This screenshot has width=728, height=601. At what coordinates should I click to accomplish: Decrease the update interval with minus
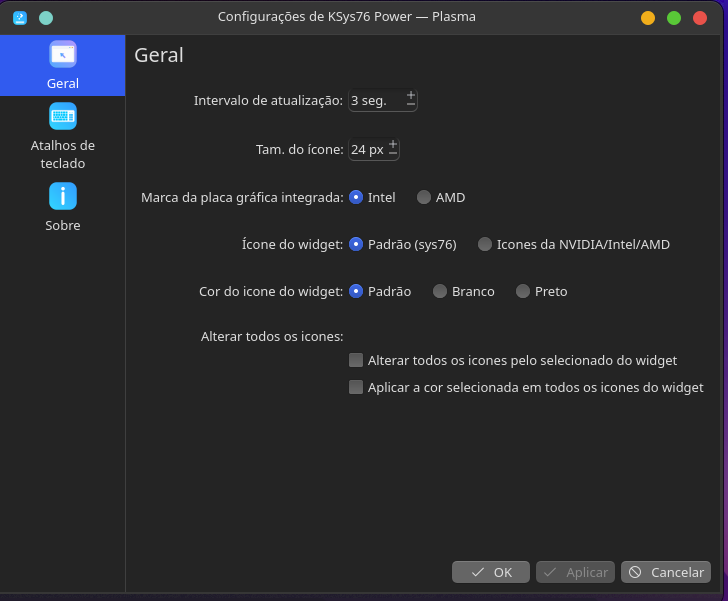point(411,105)
